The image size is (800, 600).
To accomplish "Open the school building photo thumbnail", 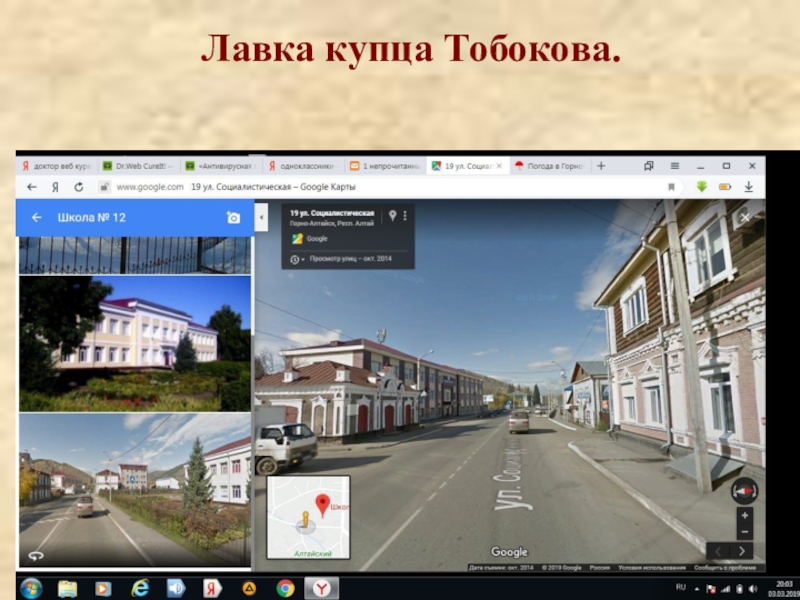I will (x=135, y=344).
